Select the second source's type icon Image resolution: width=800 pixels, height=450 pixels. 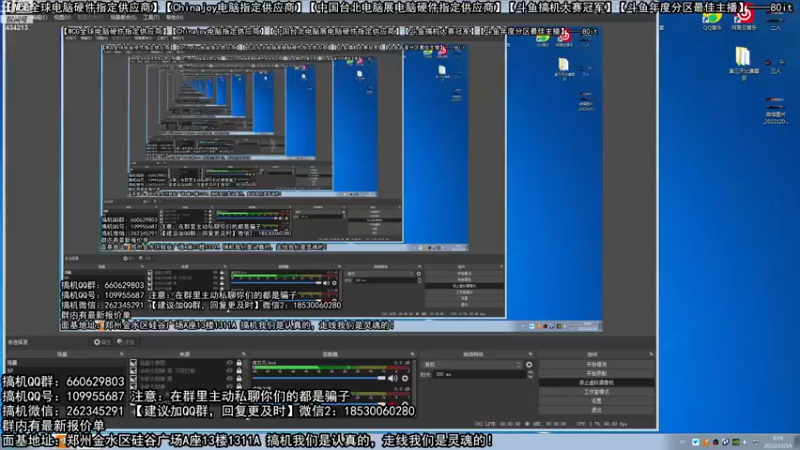133,371
